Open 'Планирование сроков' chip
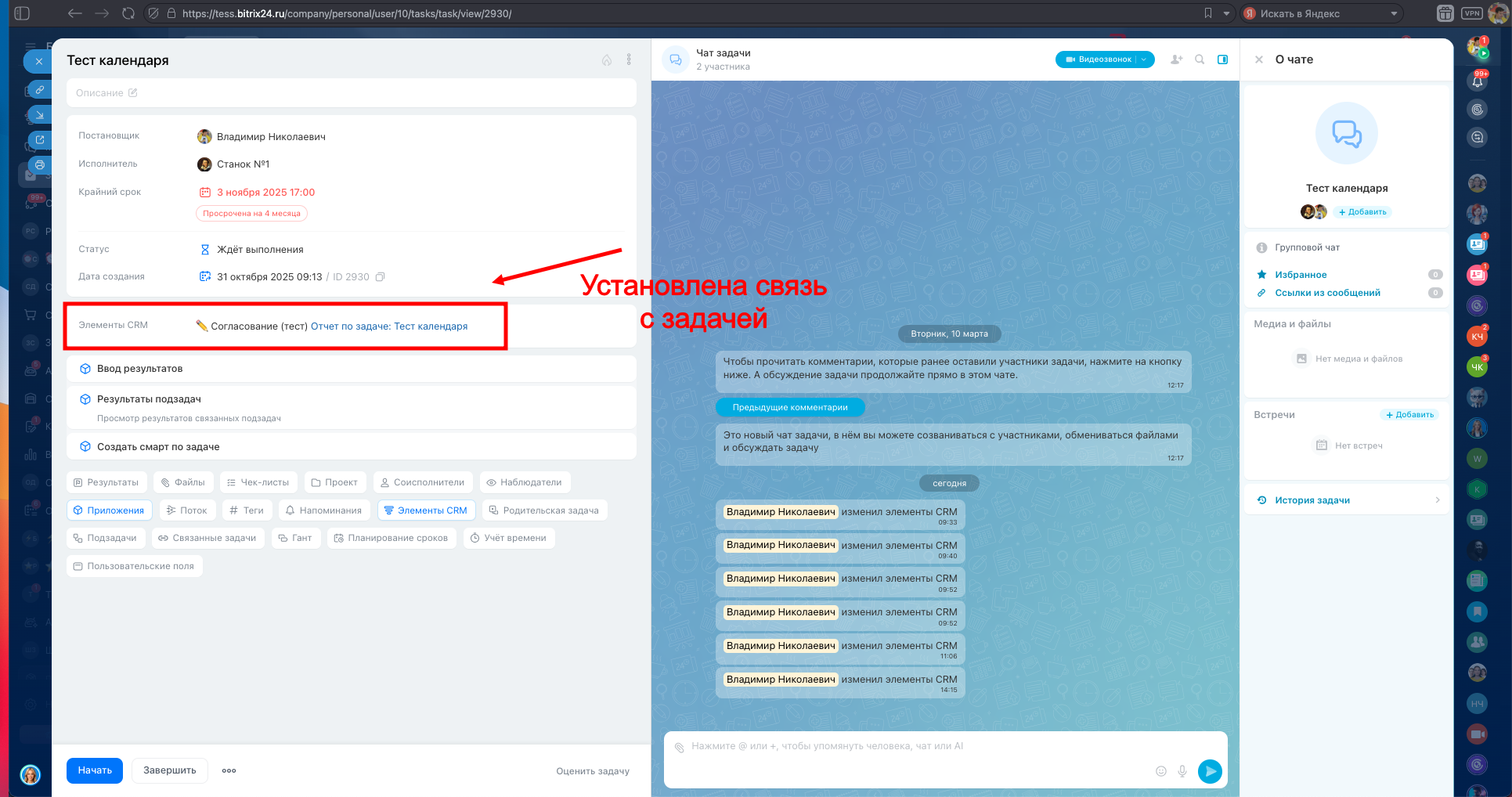 [392, 538]
